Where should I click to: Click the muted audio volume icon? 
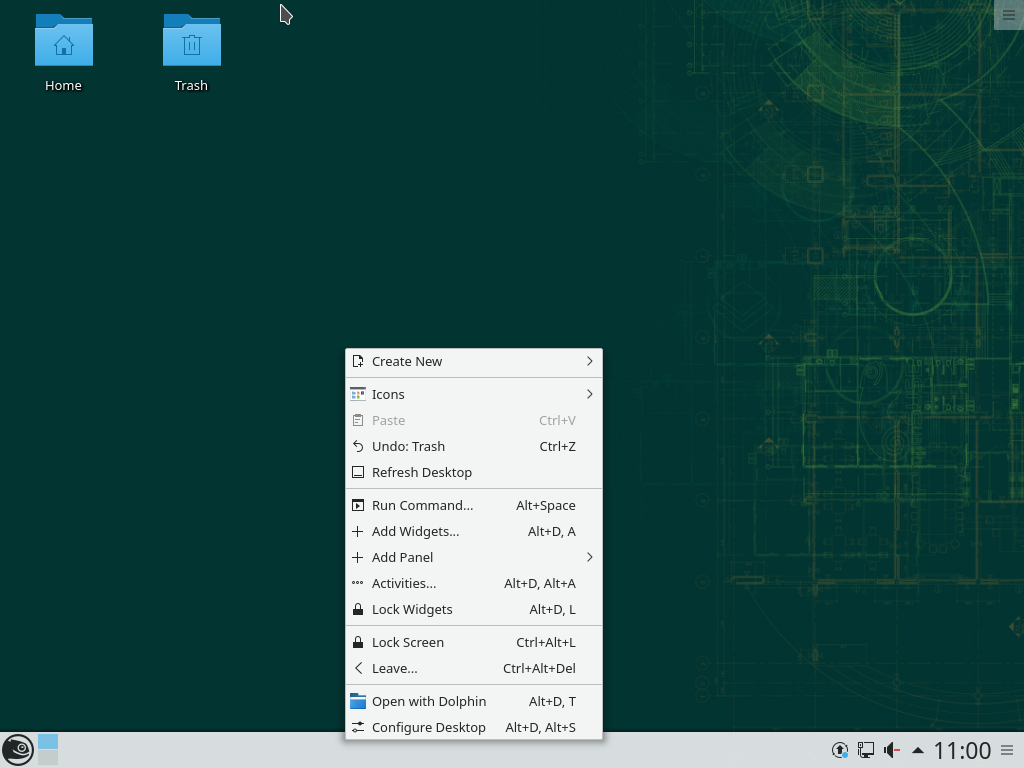(891, 750)
